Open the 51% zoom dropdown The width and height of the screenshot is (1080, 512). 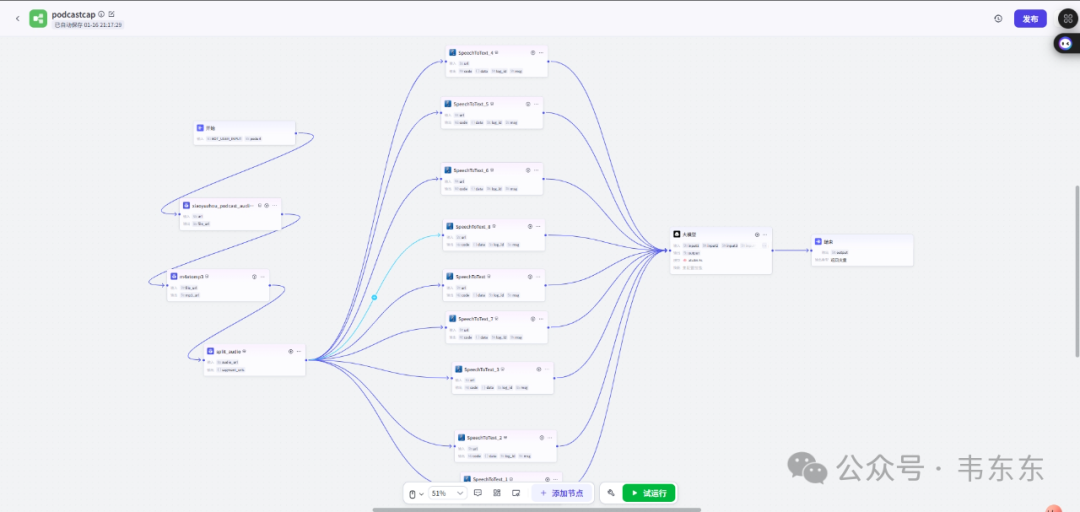point(448,493)
